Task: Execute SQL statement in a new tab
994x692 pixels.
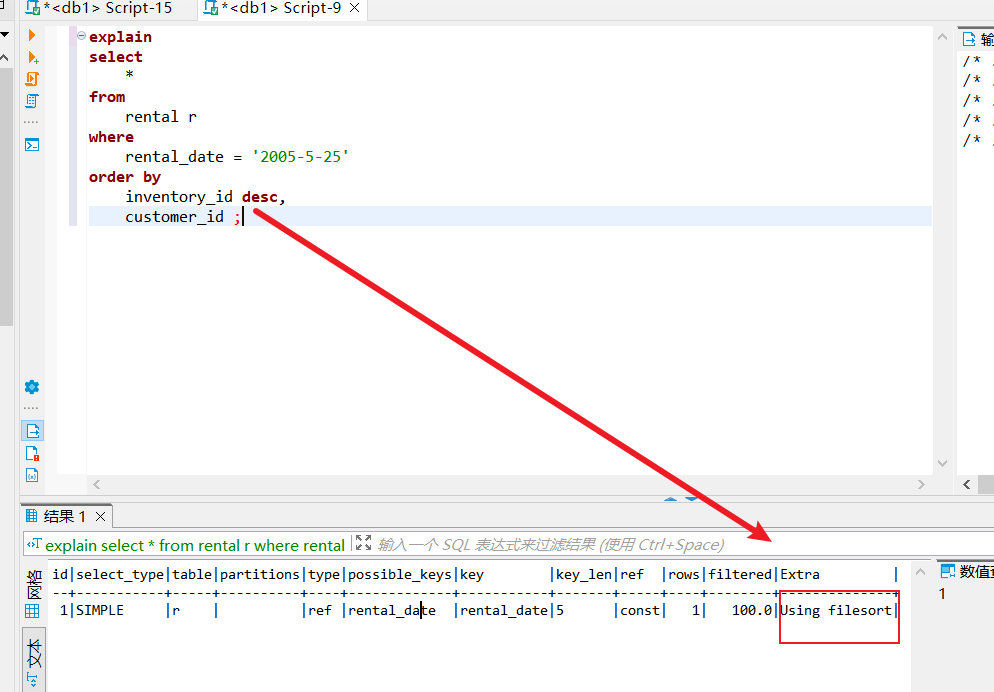Action: [32, 58]
